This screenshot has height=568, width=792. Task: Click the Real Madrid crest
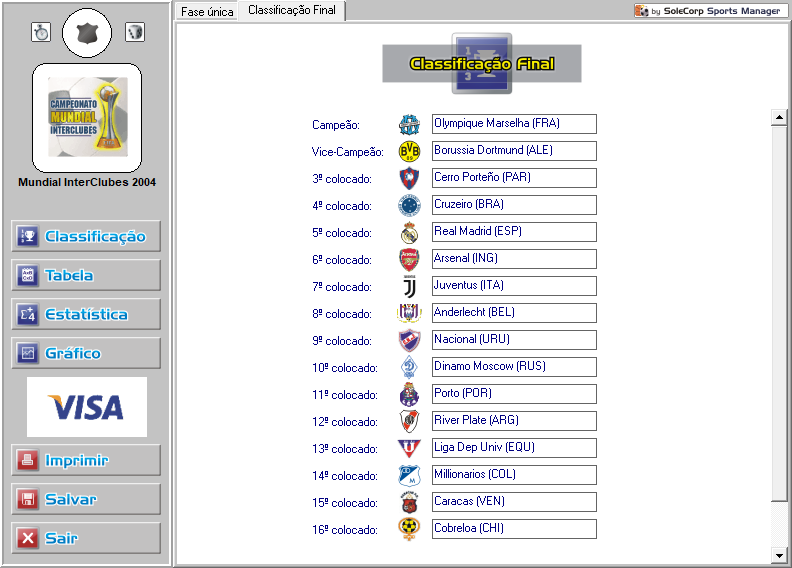pos(409,233)
